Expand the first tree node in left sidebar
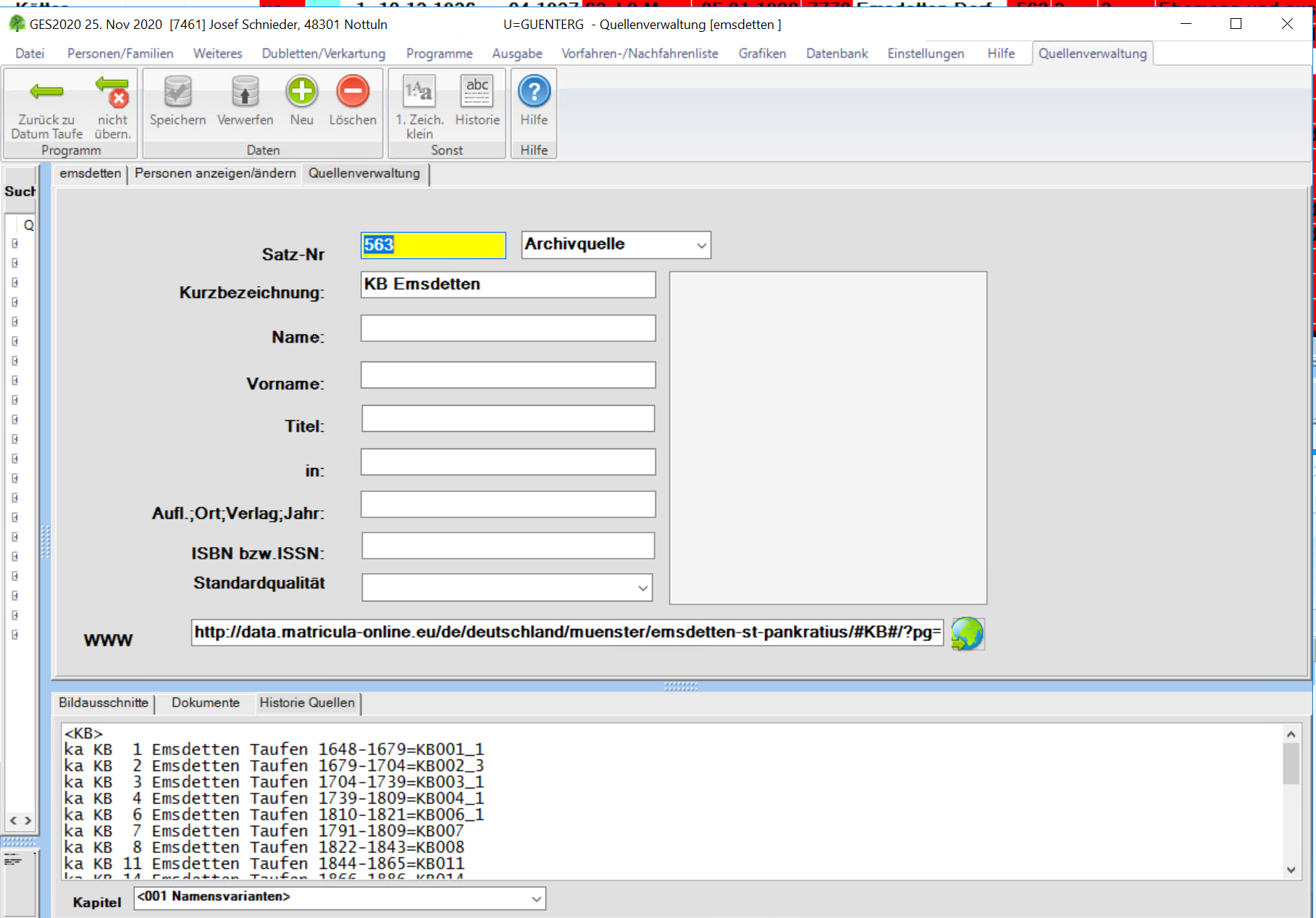 [15, 243]
